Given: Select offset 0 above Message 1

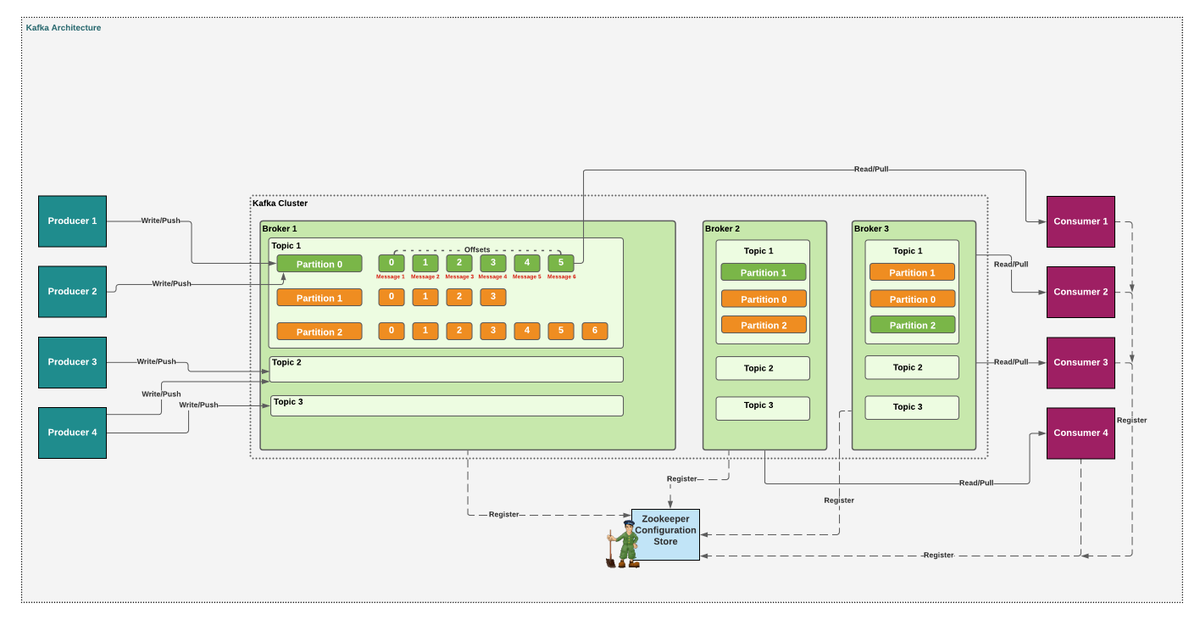Looking at the screenshot, I should point(392,263).
